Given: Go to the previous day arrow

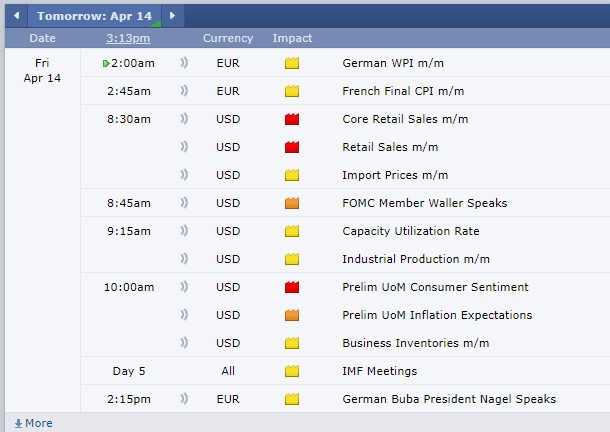Looking at the screenshot, I should [x=16, y=16].
